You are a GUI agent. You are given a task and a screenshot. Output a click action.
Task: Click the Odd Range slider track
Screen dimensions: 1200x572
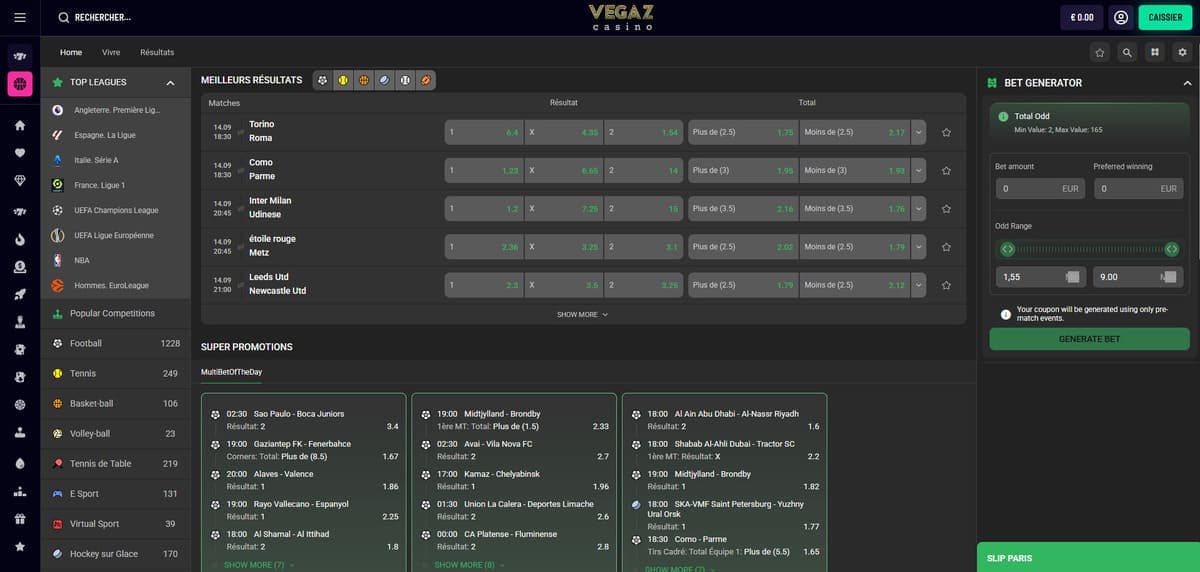pos(1089,249)
